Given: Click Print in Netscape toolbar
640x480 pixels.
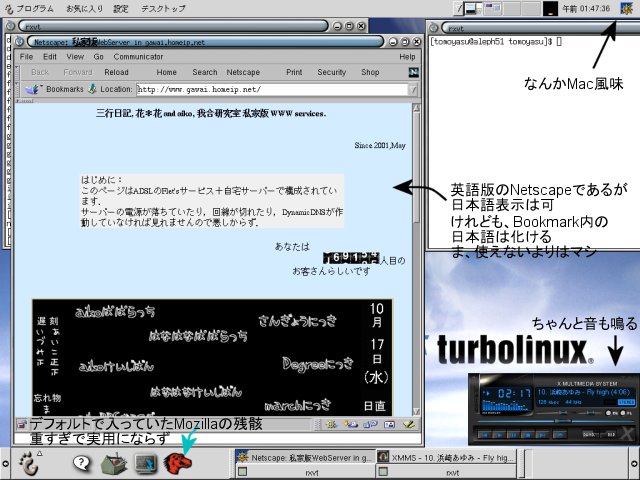Looking at the screenshot, I should (x=294, y=72).
